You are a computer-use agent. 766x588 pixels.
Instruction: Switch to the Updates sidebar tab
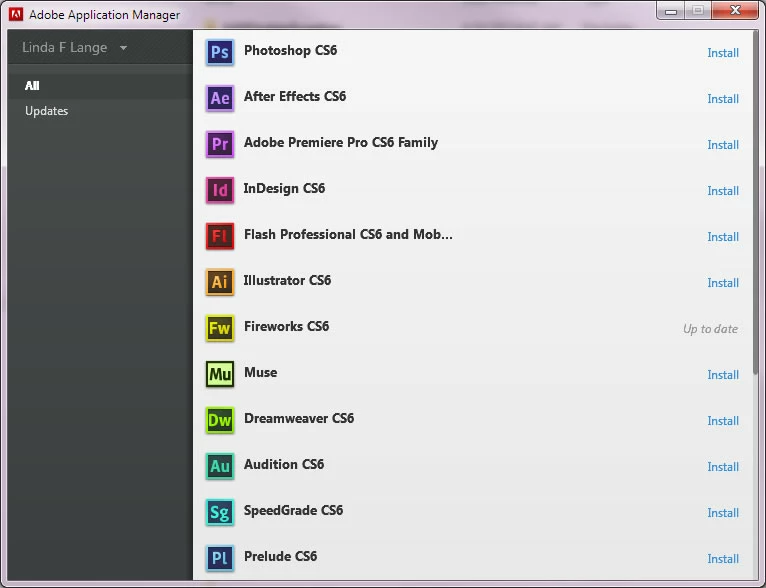pyautogui.click(x=100, y=111)
